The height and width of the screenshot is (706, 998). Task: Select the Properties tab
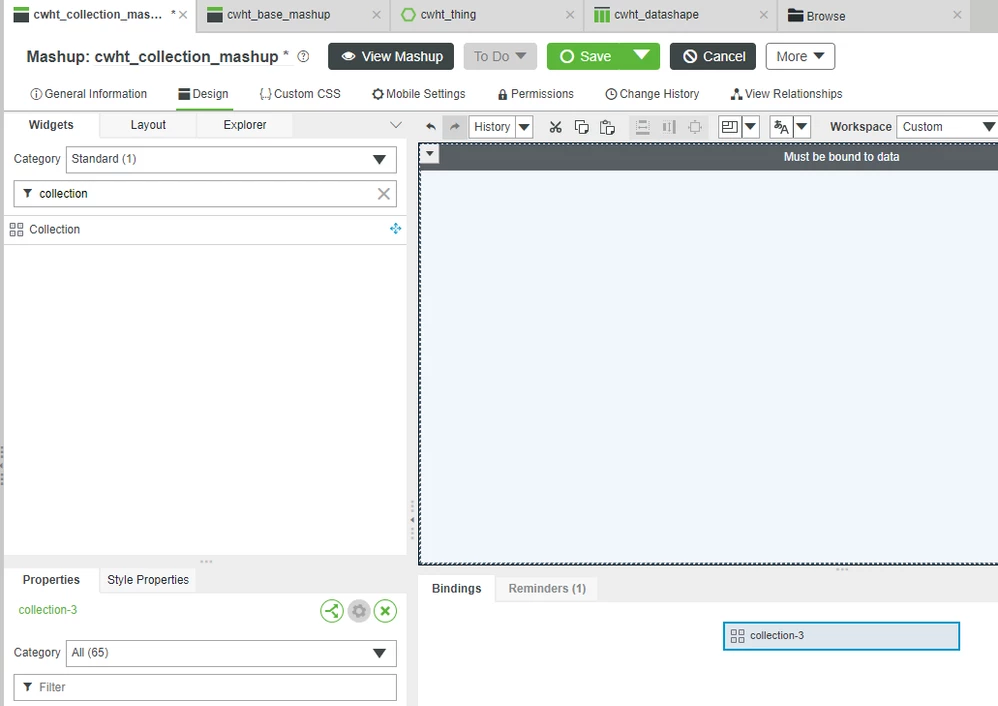(51, 580)
